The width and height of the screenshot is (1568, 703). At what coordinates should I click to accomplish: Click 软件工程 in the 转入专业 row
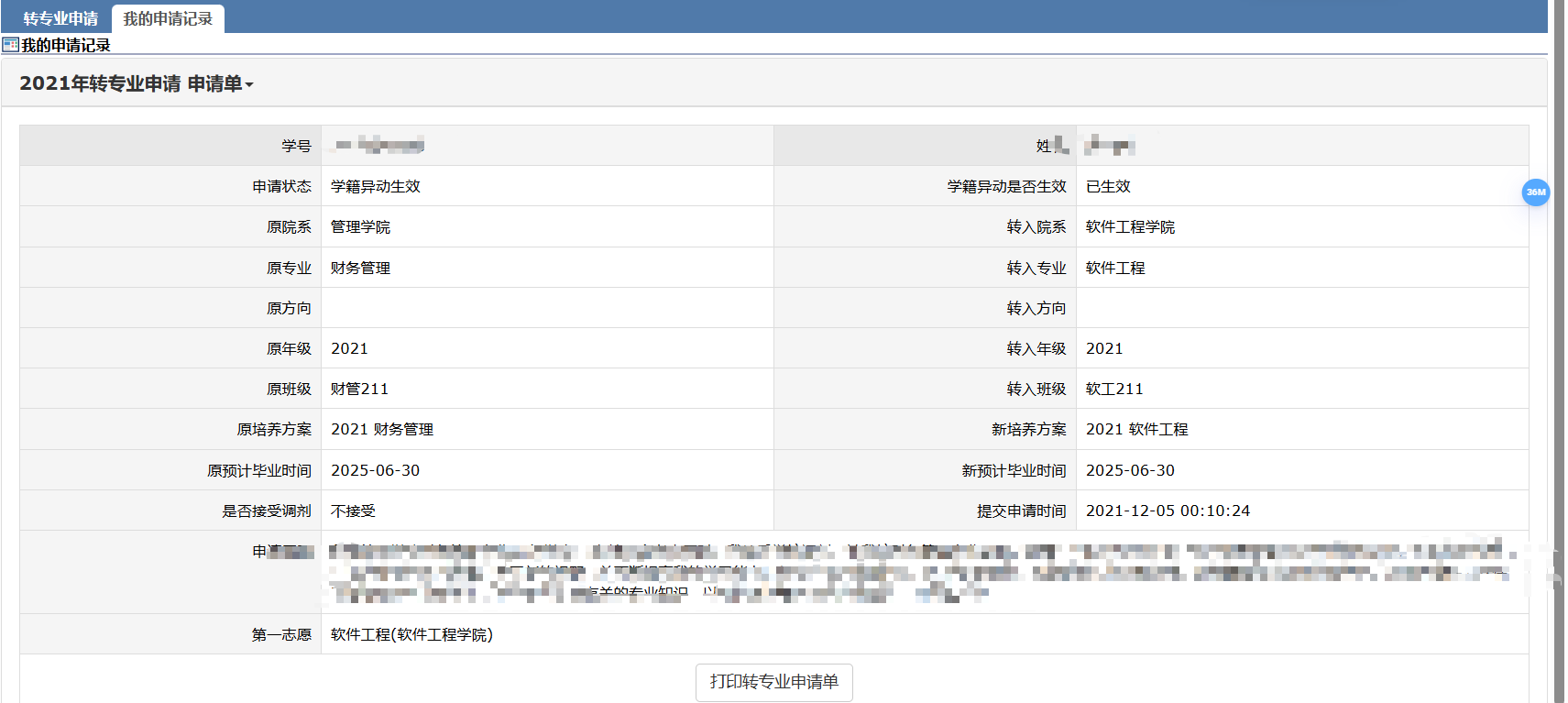click(1115, 268)
